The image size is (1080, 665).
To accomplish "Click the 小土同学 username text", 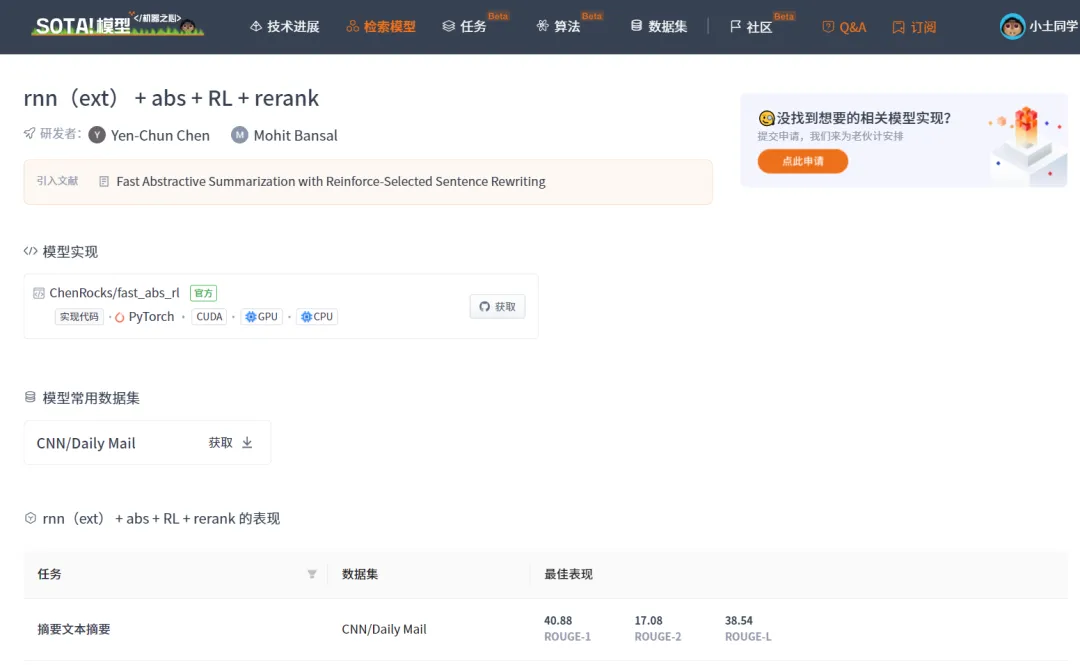I will [1053, 27].
